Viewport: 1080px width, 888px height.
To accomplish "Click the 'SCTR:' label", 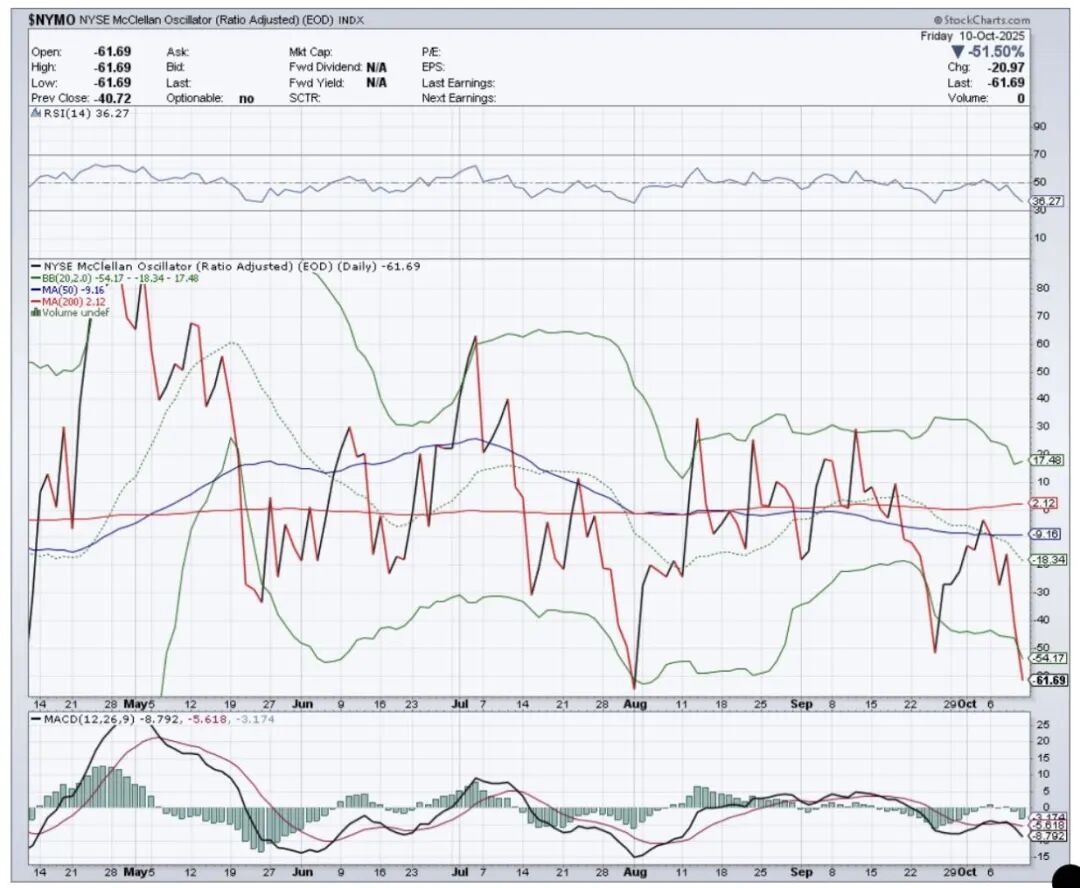I will (304, 99).
